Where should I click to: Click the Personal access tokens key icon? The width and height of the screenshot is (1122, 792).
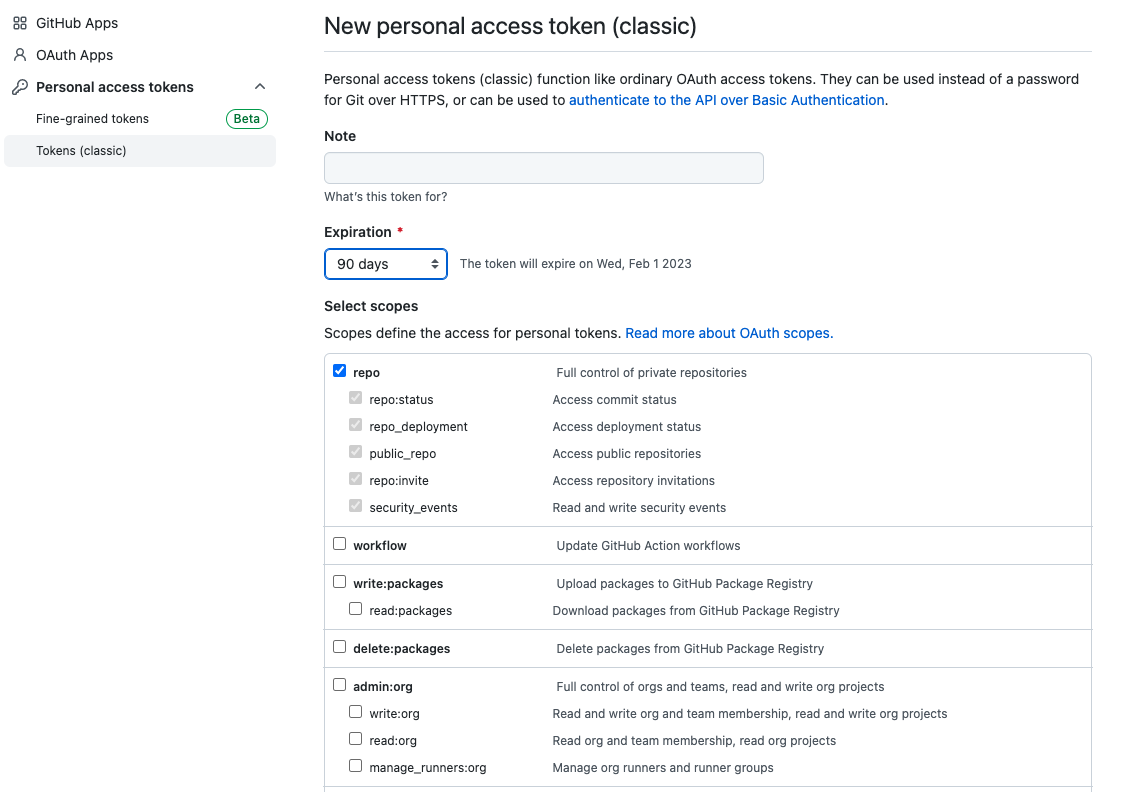pyautogui.click(x=20, y=87)
